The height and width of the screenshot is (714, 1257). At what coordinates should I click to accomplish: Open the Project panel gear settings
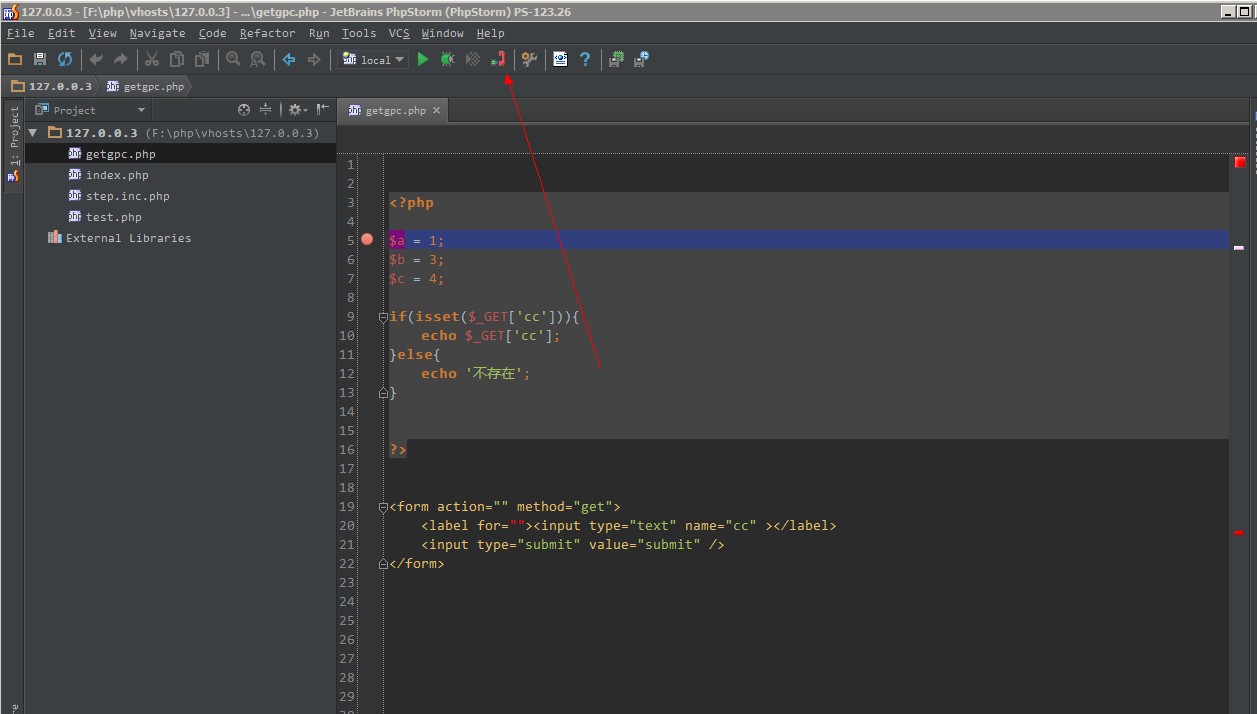coord(297,110)
